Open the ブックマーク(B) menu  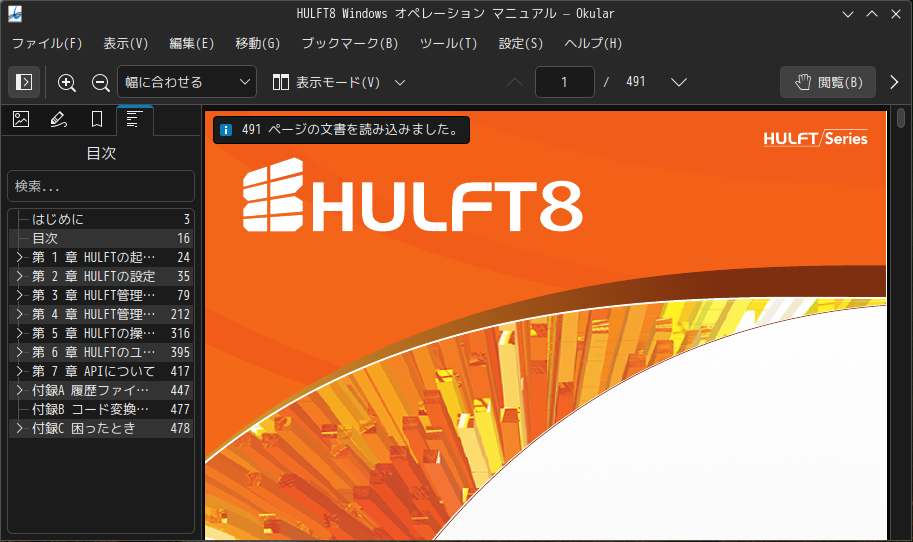(x=350, y=44)
